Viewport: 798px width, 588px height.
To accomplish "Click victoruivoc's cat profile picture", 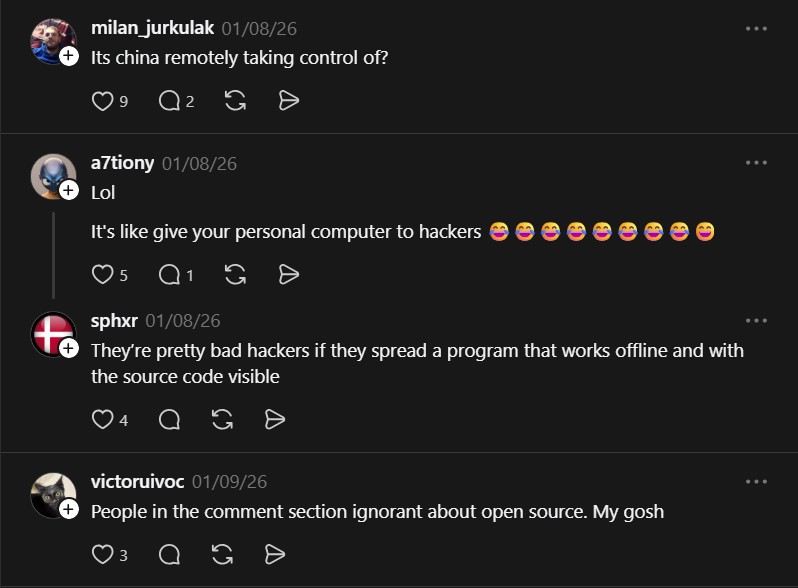I will [52, 494].
